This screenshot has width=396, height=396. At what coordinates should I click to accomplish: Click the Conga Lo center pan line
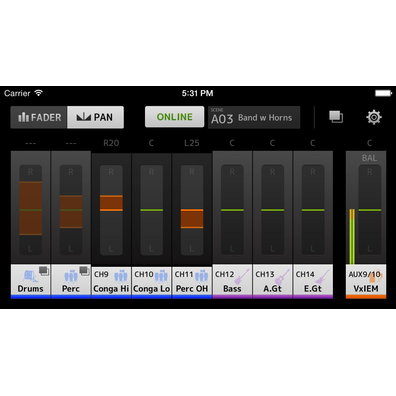pos(152,210)
